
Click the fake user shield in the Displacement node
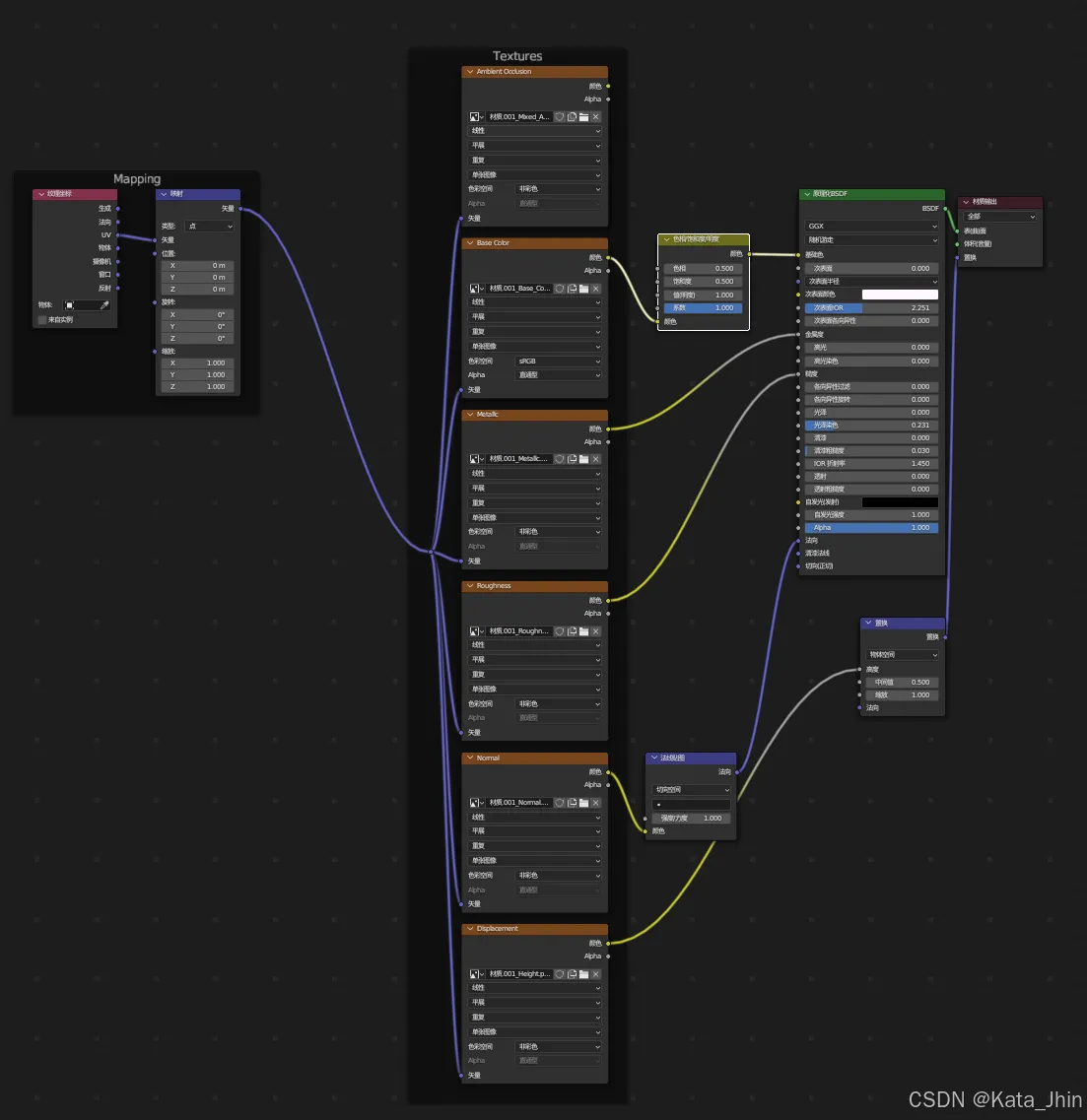(x=560, y=974)
